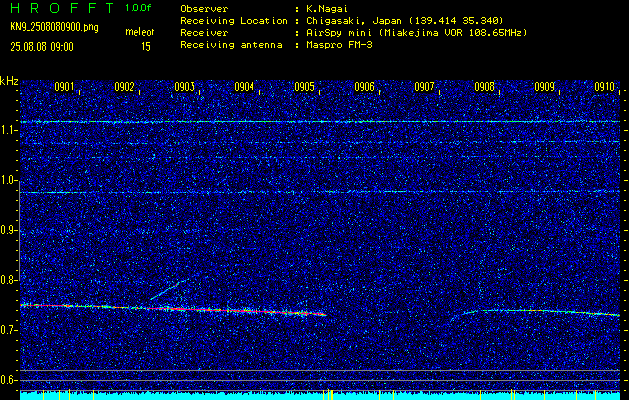Select antenna name Maspro FM-3
The width and height of the screenshot is (629, 400).
339,45
